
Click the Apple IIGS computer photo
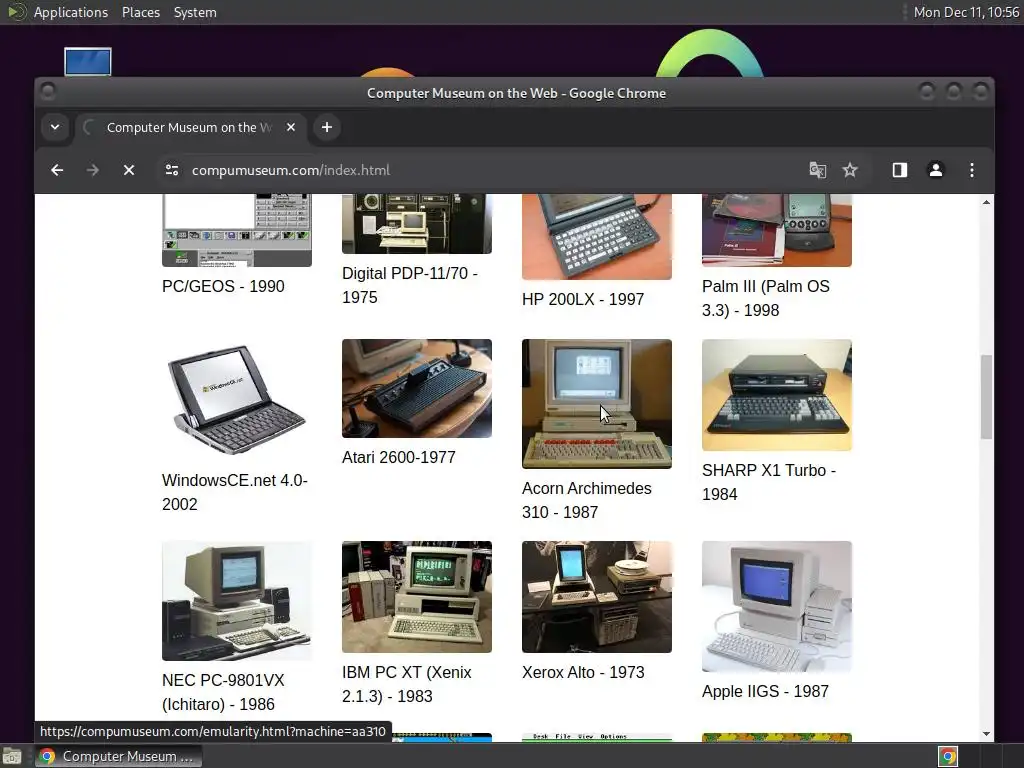(776, 606)
